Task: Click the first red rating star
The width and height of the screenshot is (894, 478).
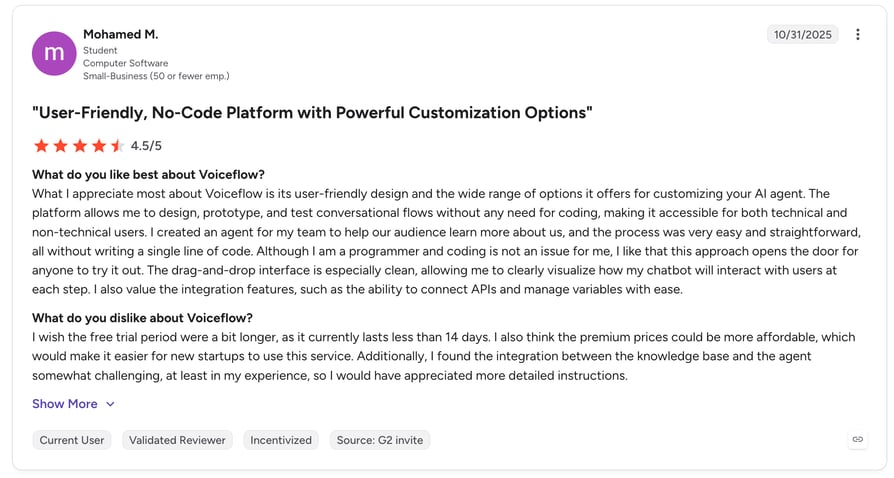Action: [x=42, y=145]
